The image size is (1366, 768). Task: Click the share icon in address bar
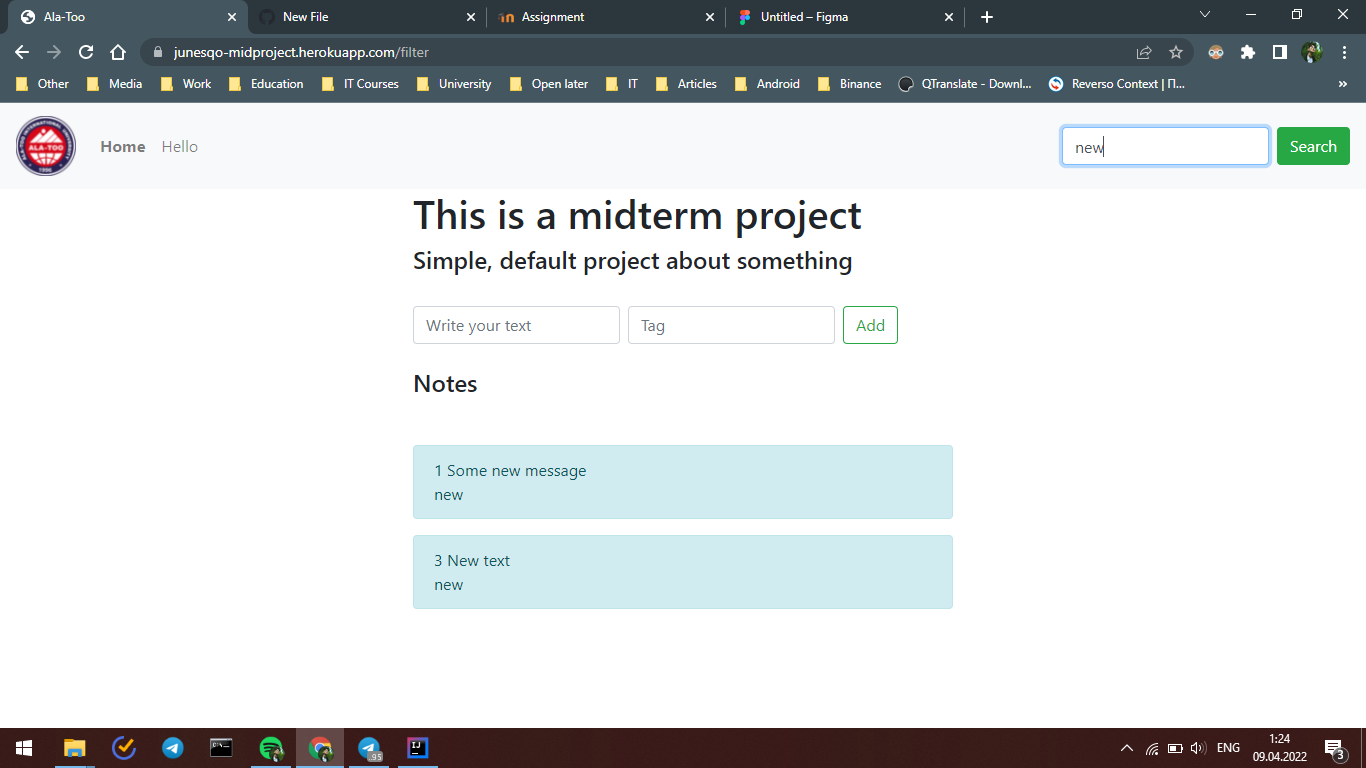coord(1143,51)
